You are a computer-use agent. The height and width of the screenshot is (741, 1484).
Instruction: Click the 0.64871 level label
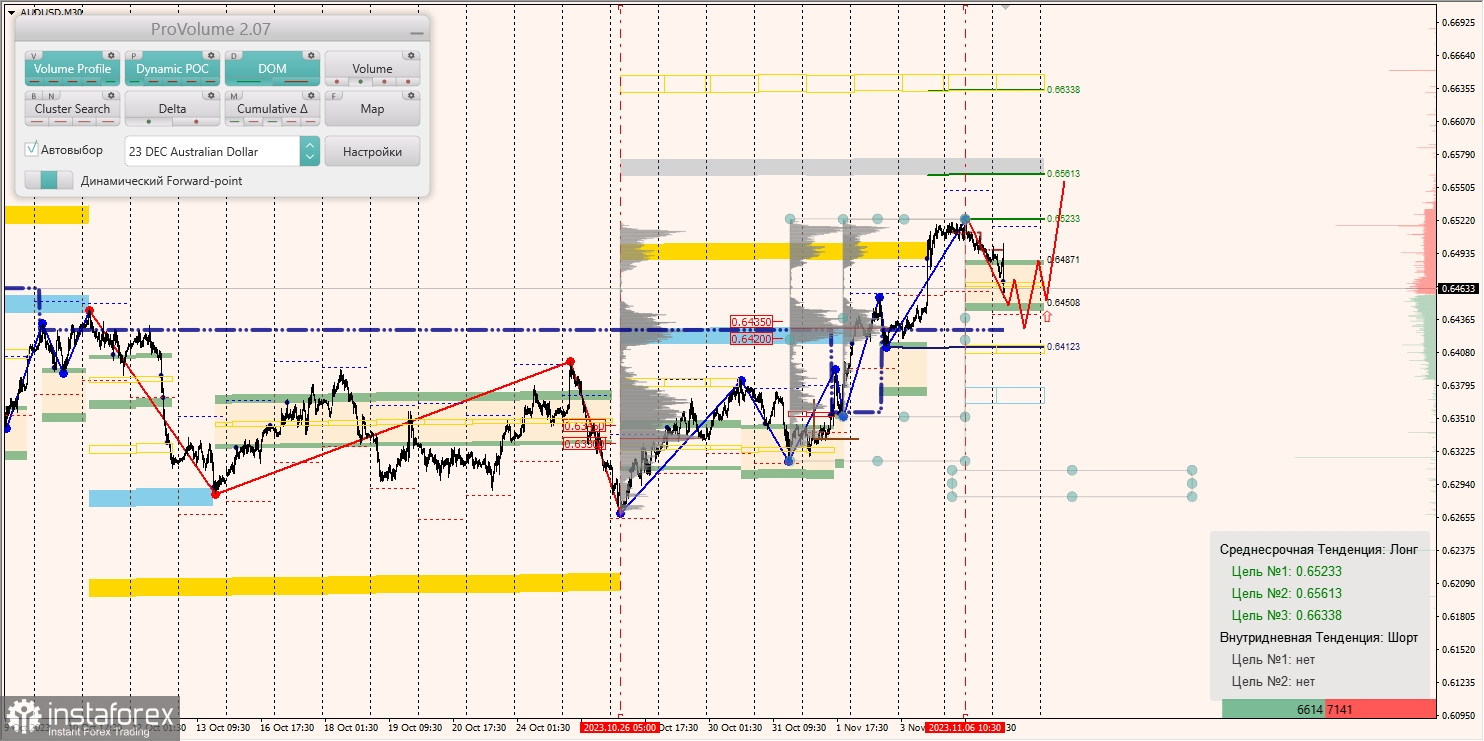tap(1063, 259)
